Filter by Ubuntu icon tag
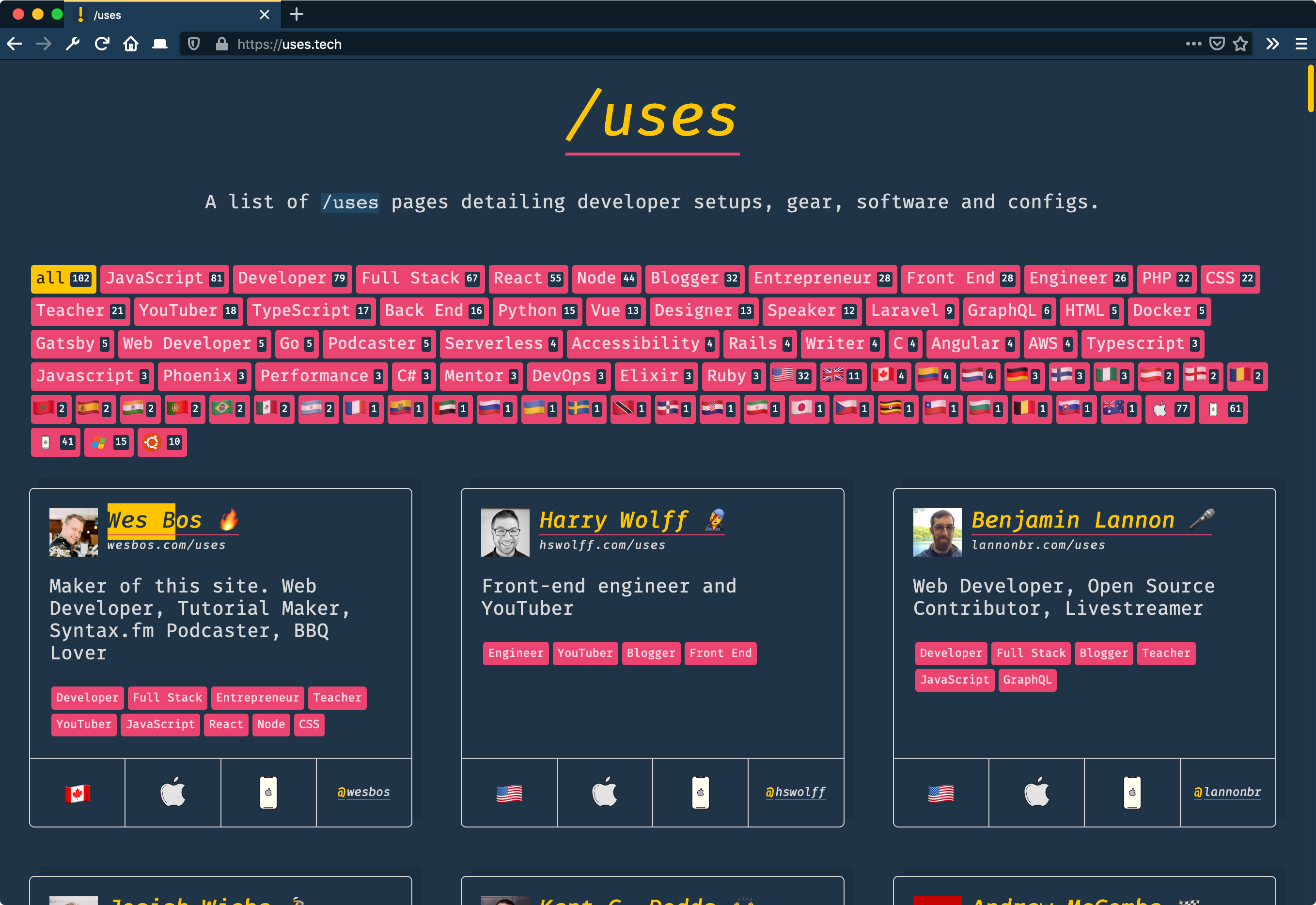 162,442
